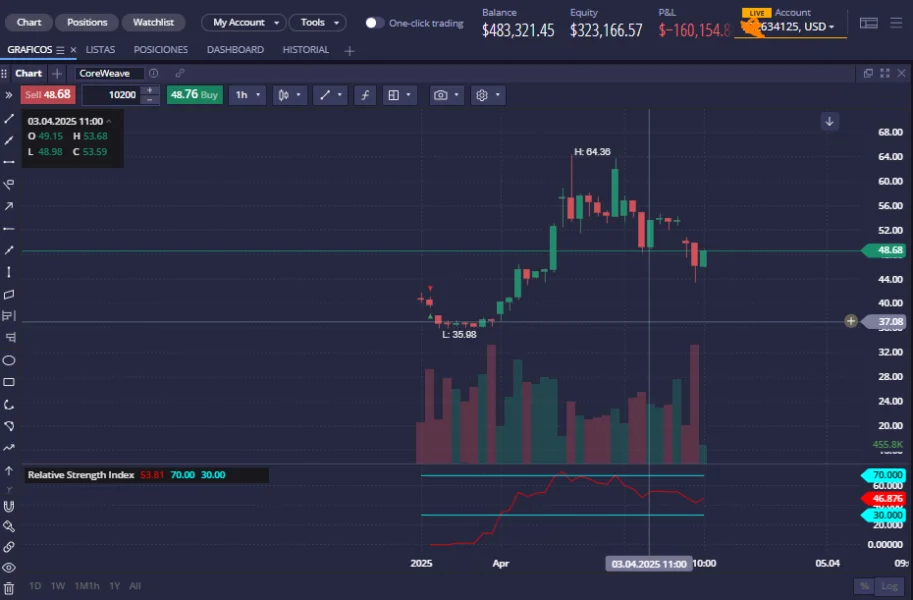913x600 pixels.
Task: Increase quantity with the plus stepper
Action: coord(150,90)
